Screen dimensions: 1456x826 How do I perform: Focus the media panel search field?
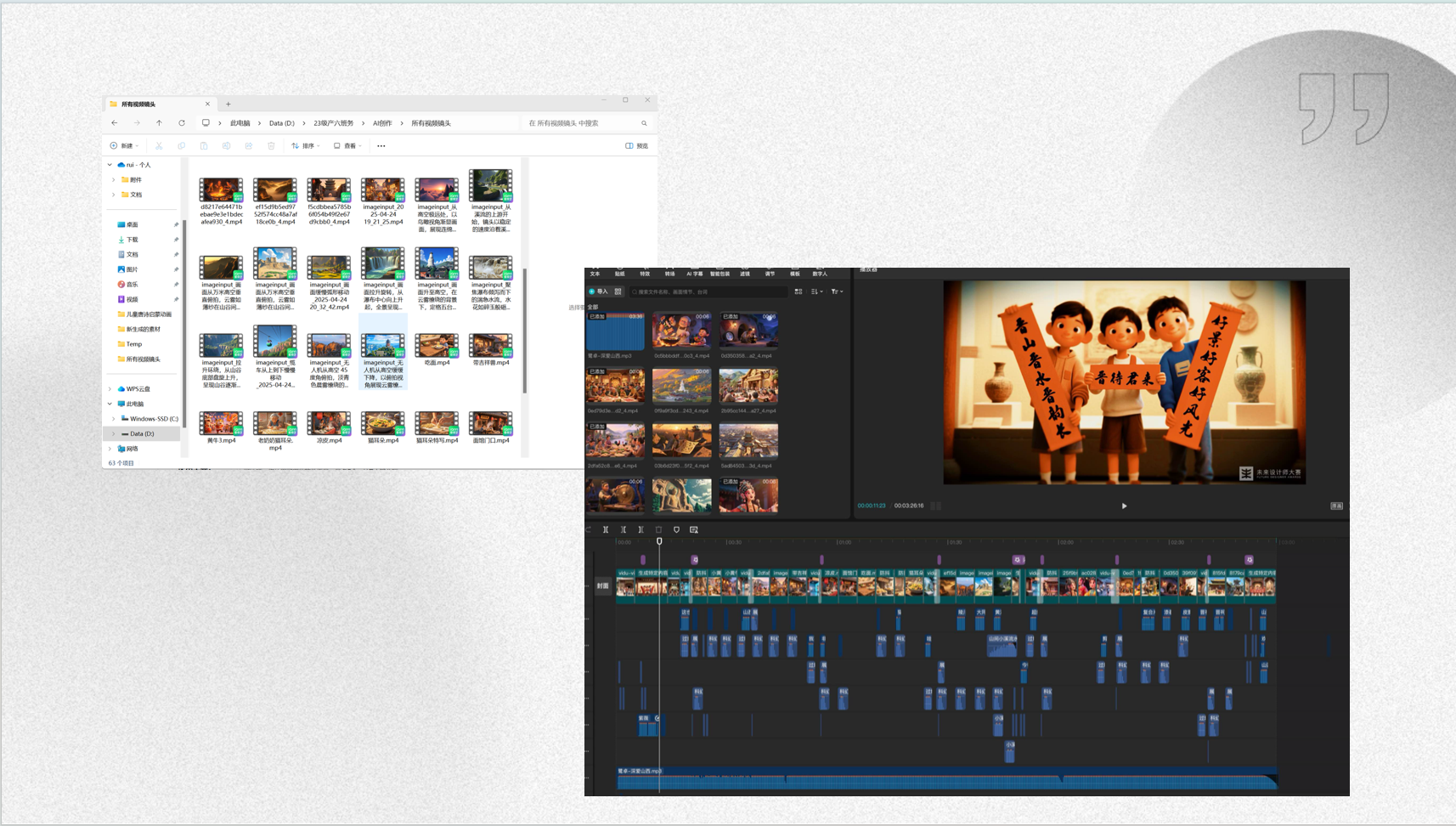(x=709, y=291)
